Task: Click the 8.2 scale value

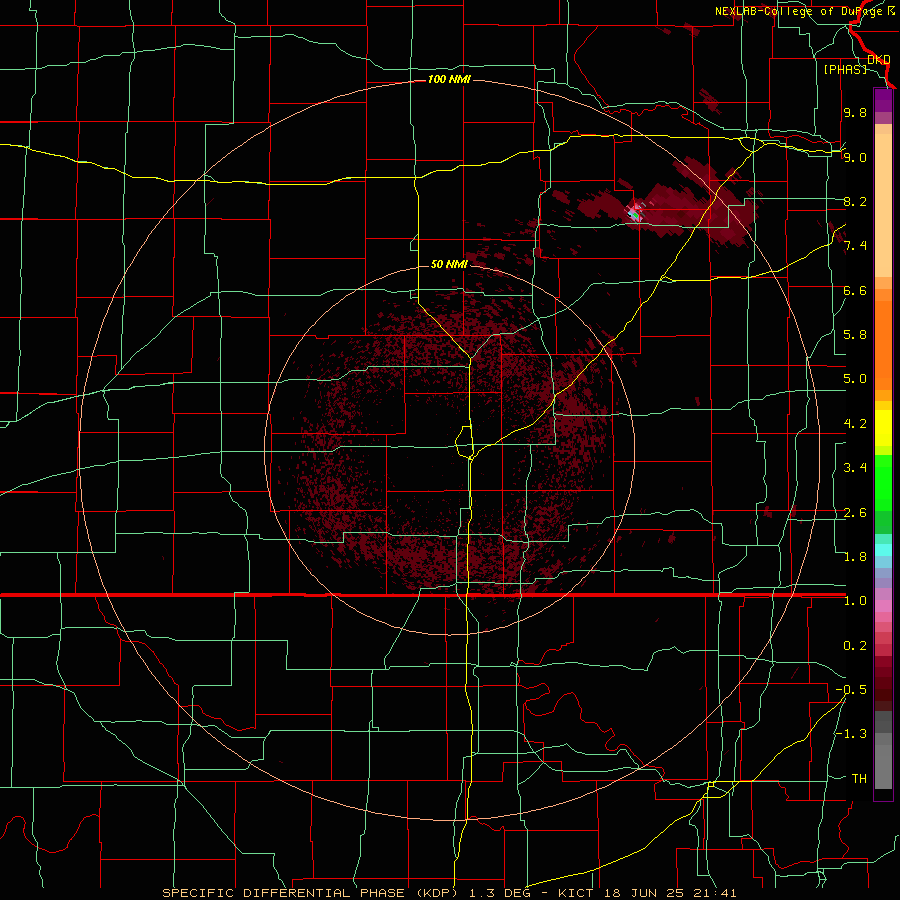Action: click(855, 201)
